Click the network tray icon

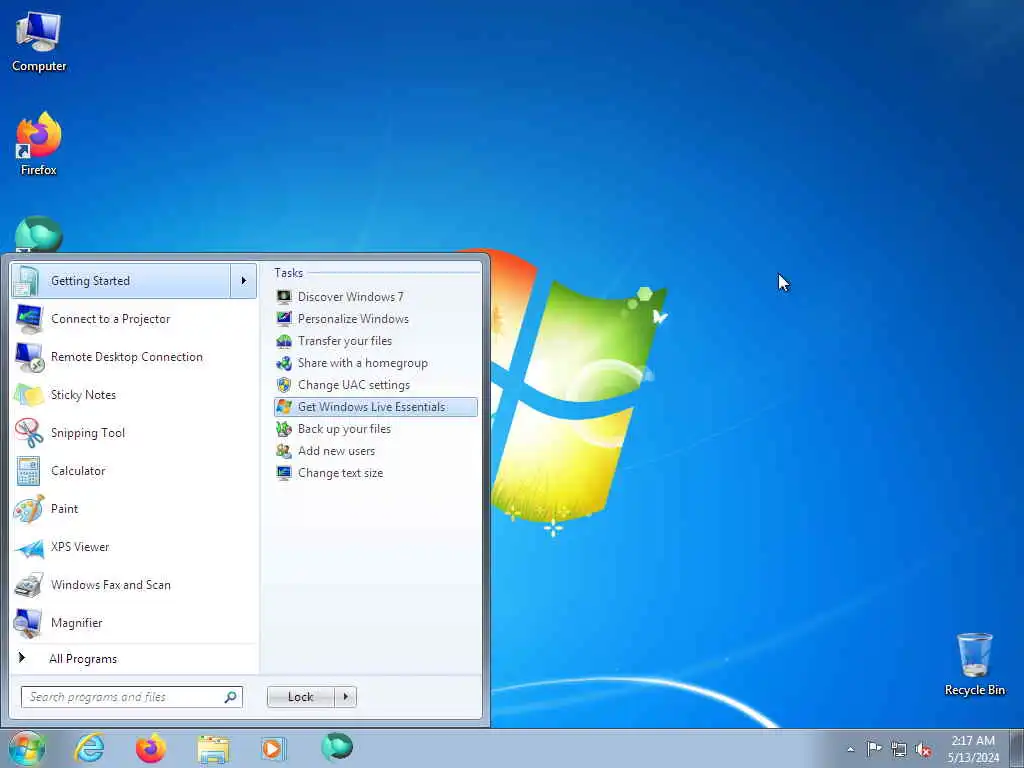coord(899,749)
